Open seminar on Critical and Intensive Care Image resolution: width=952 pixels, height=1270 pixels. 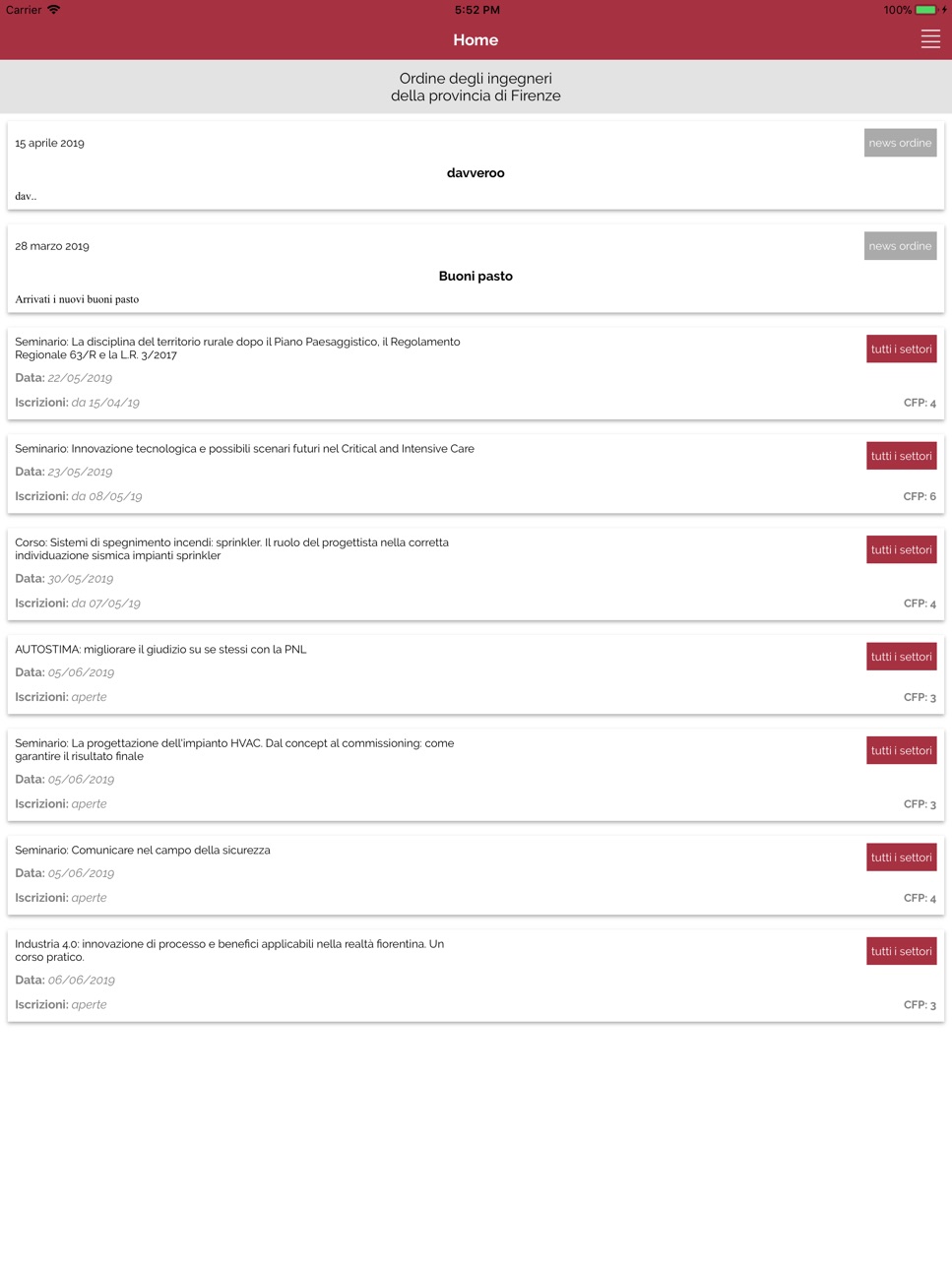point(476,474)
